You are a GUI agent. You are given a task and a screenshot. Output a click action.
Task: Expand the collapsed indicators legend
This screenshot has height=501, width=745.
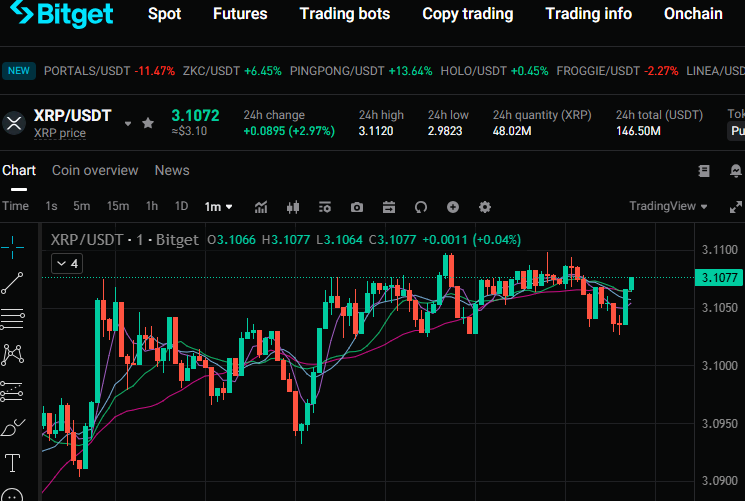click(67, 263)
